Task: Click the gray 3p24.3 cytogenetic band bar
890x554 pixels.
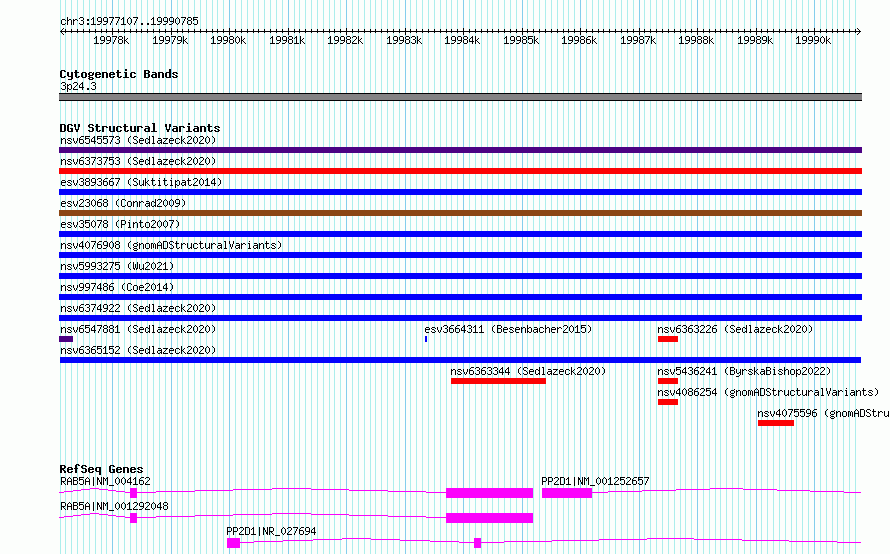Action: [x=460, y=97]
